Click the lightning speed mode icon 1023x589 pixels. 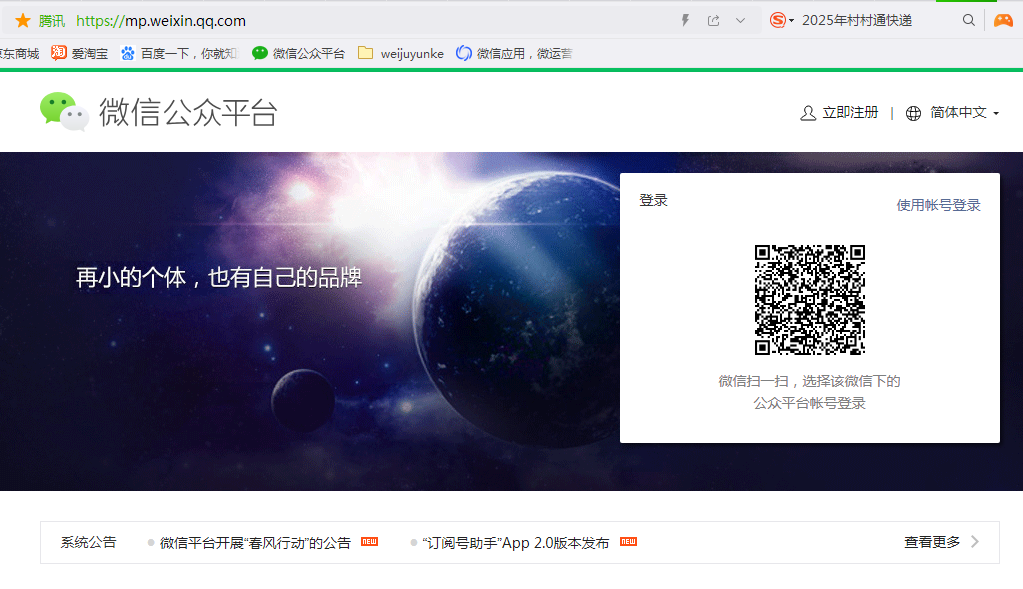pyautogui.click(x=685, y=20)
